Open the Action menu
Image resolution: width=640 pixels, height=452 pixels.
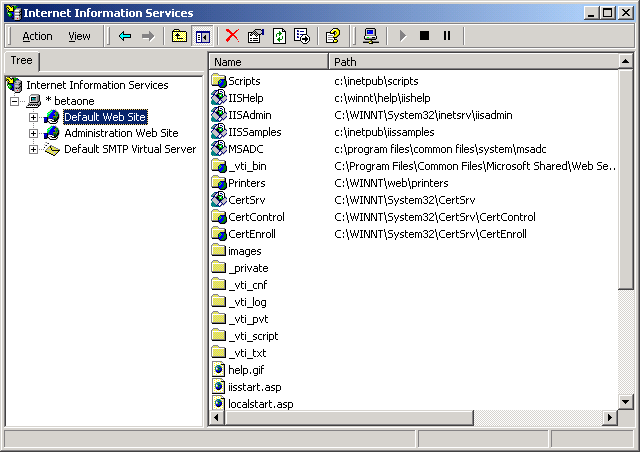[x=37, y=36]
